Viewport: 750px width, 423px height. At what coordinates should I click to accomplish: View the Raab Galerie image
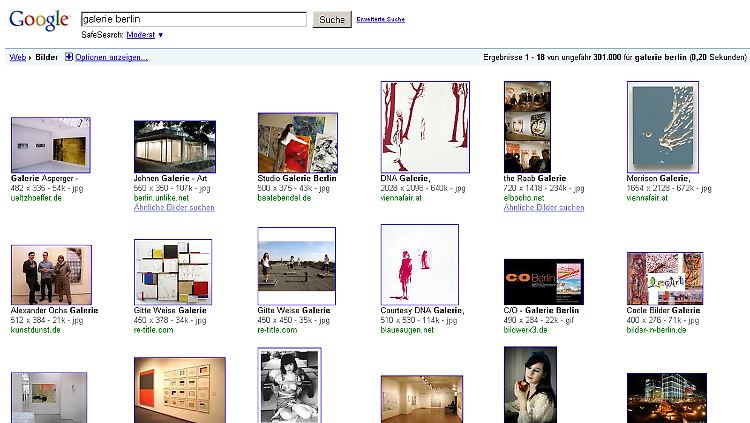[x=527, y=127]
